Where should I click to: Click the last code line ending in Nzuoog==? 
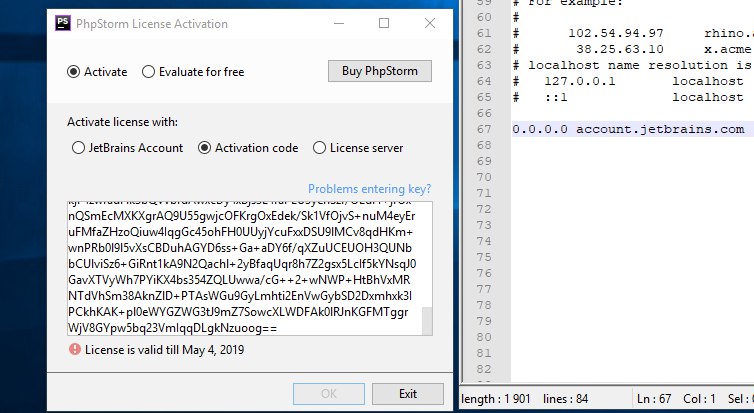point(173,328)
